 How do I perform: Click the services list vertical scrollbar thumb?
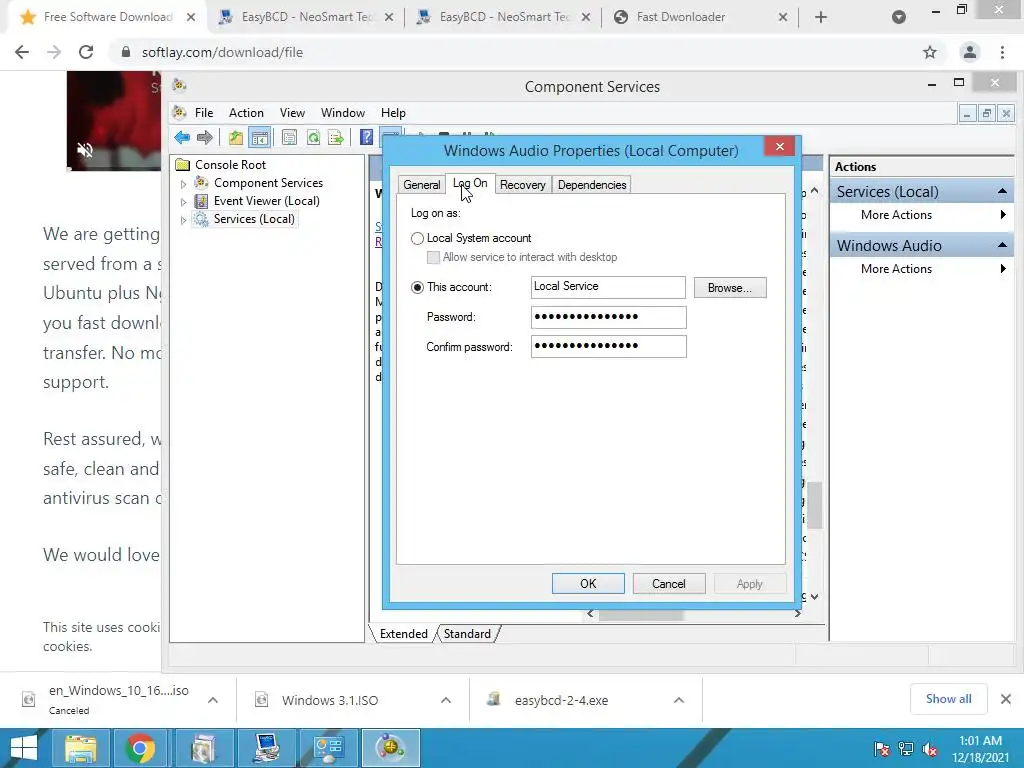(814, 505)
